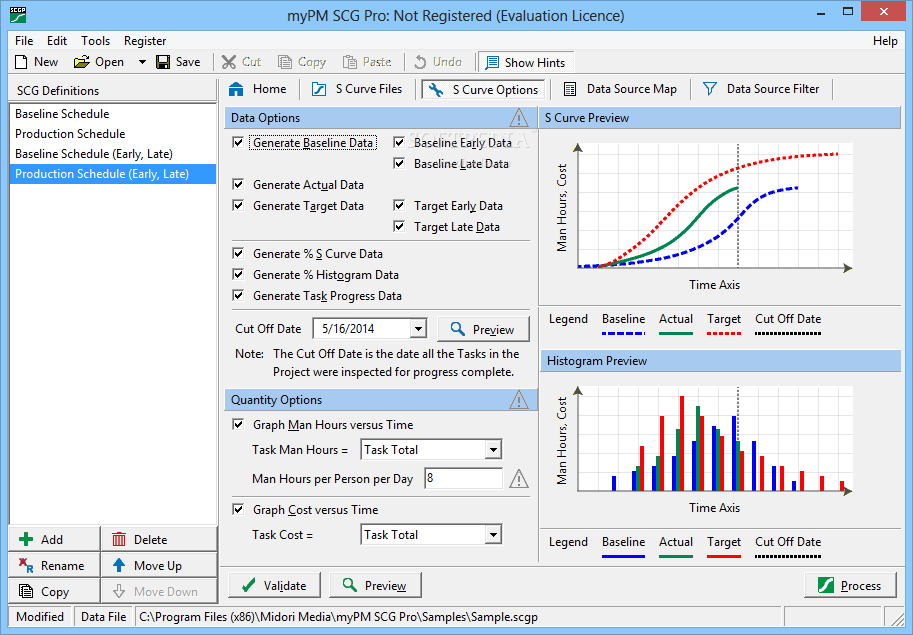This screenshot has width=913, height=635.
Task: Click the New document icon
Action: (x=21, y=62)
